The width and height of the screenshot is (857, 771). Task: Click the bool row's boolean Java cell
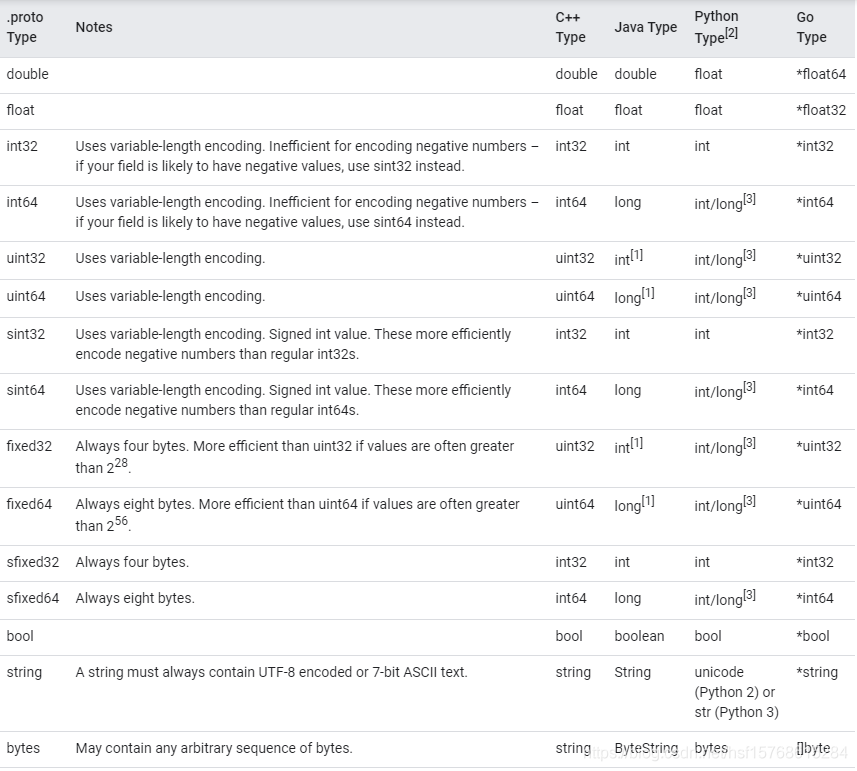(639, 636)
